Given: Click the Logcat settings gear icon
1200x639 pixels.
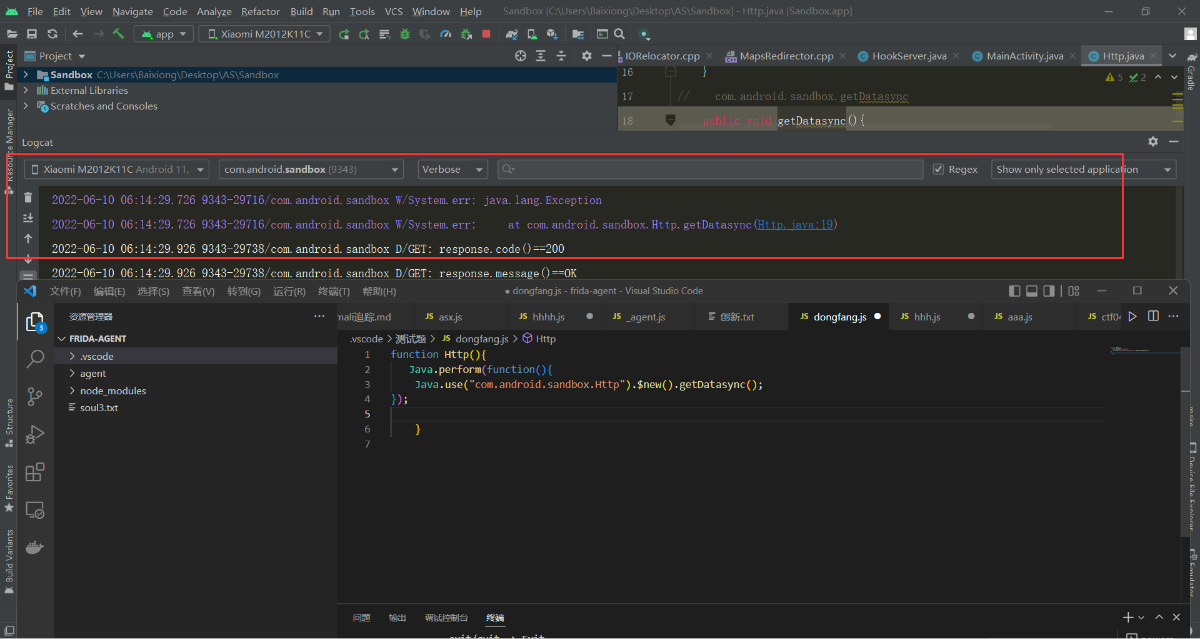Looking at the screenshot, I should 1153,142.
